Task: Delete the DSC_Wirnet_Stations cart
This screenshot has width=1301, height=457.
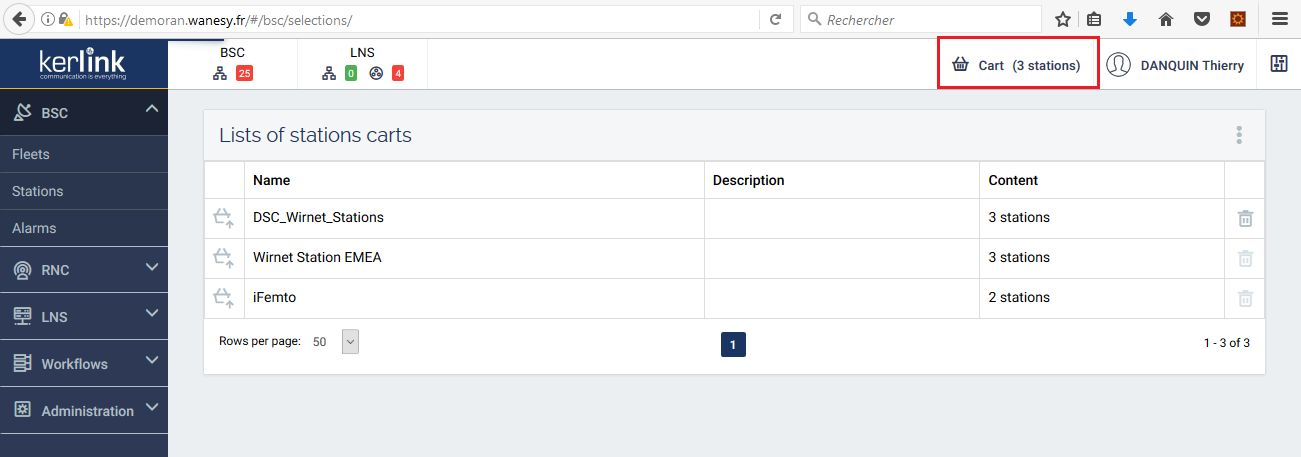Action: tap(1245, 218)
